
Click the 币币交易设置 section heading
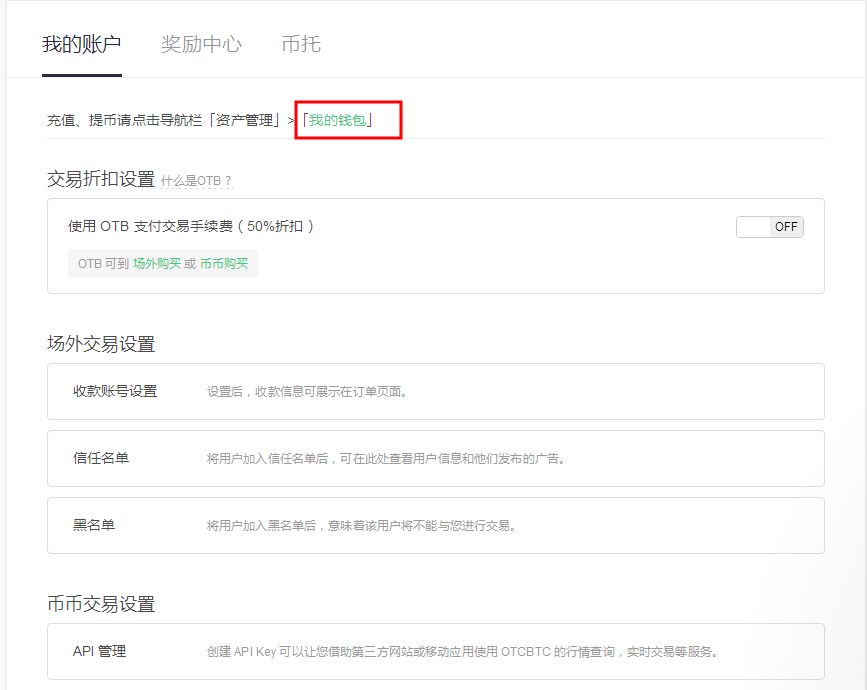pos(101,604)
